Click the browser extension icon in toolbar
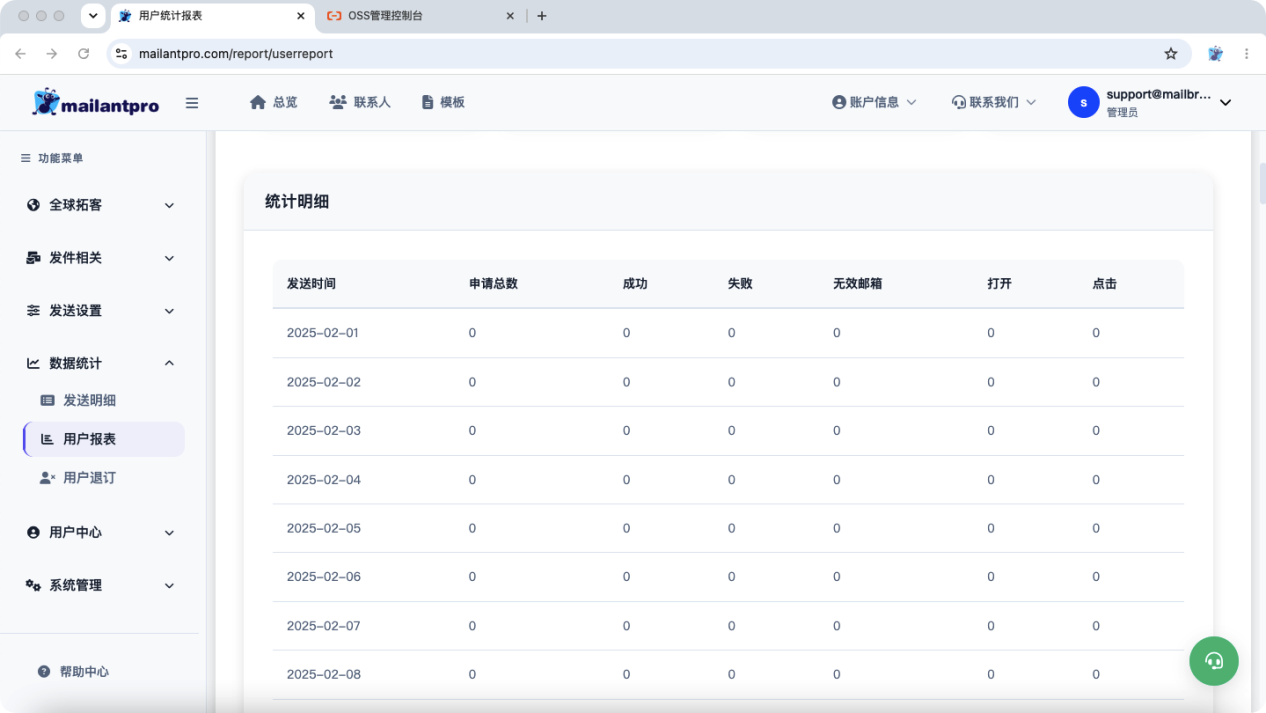The height and width of the screenshot is (713, 1266). pyautogui.click(x=1215, y=54)
